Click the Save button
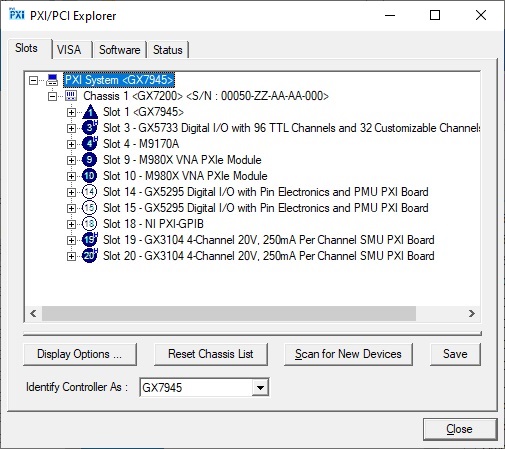The image size is (505, 449). tap(455, 354)
